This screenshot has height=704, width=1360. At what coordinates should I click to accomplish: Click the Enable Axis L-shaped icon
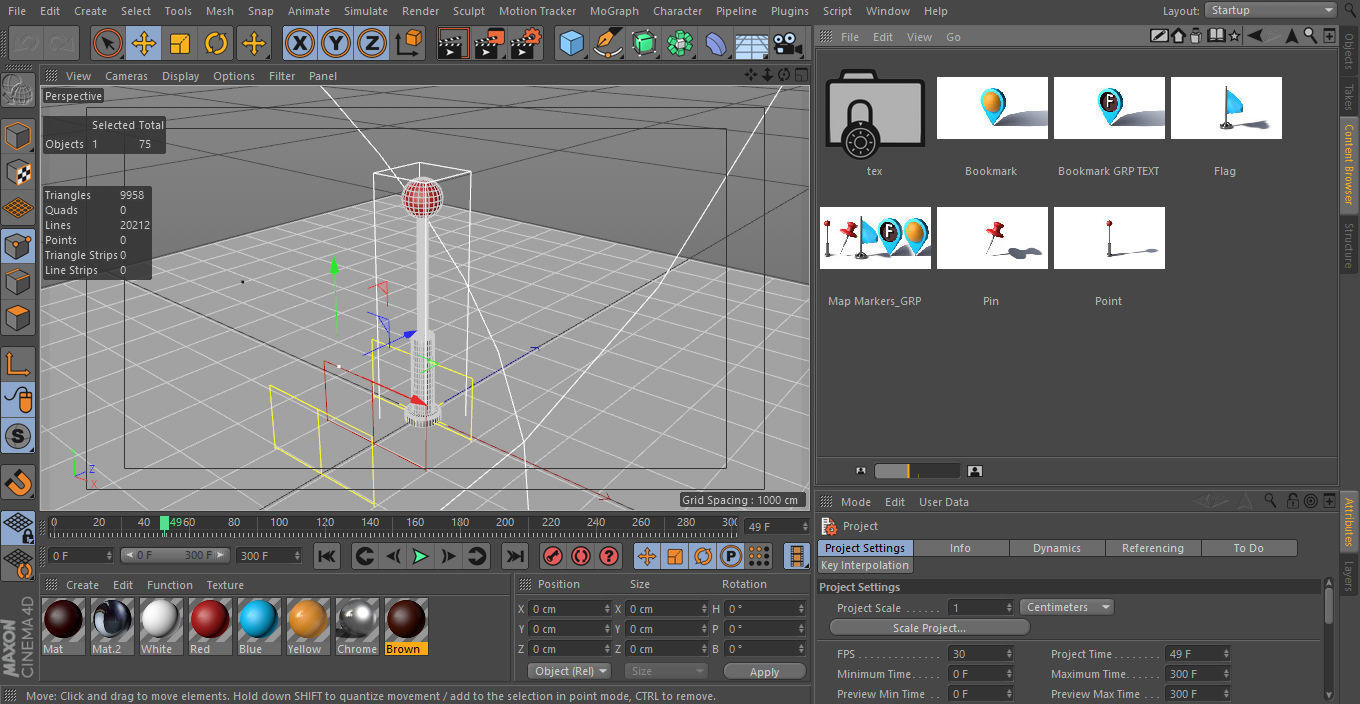pyautogui.click(x=18, y=364)
